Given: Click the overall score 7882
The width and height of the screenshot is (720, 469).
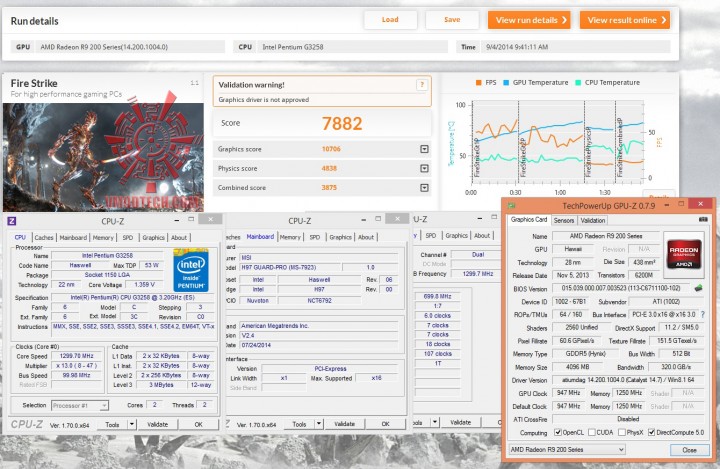Looking at the screenshot, I should [342, 123].
